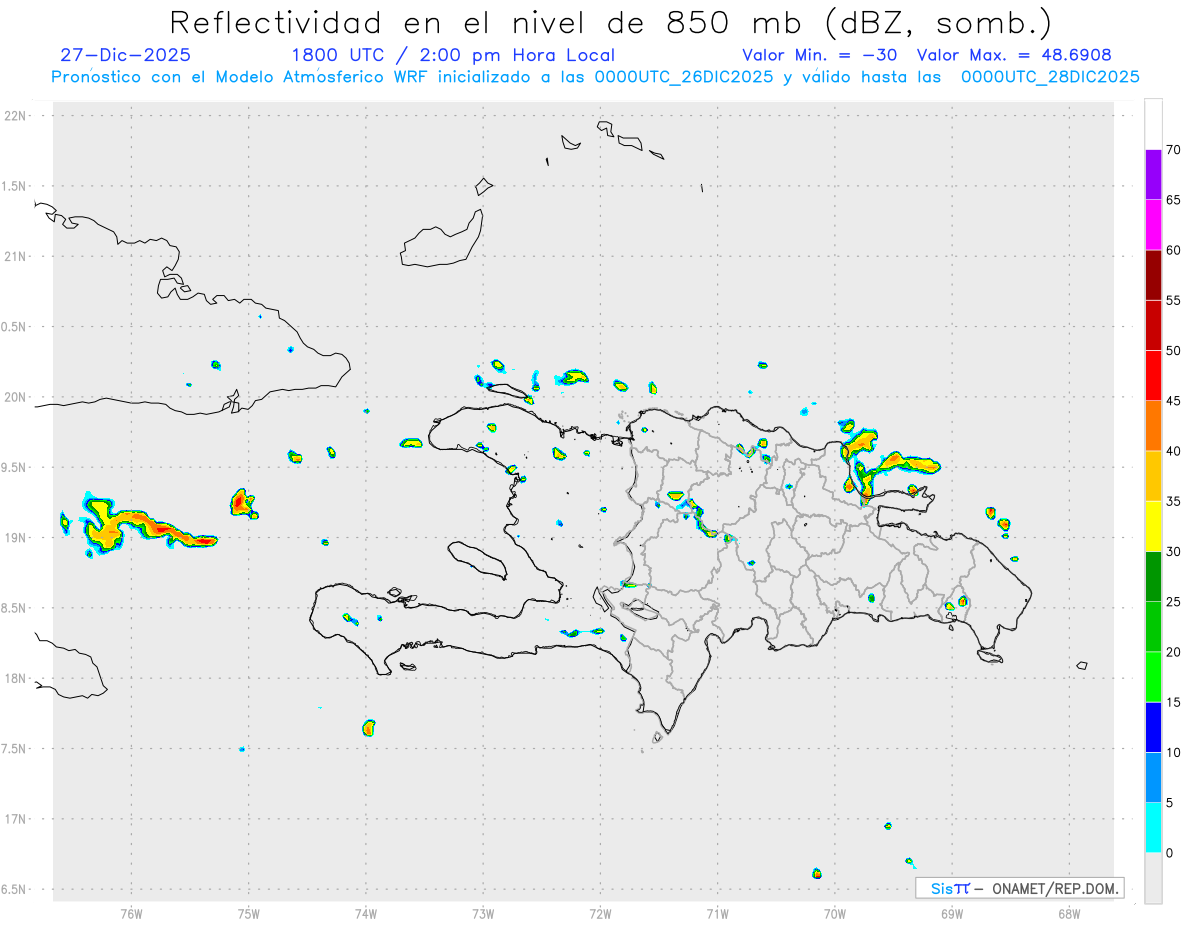This screenshot has height=927, width=1200.
Task: Click the "71W" longitude label
Action: click(x=717, y=913)
